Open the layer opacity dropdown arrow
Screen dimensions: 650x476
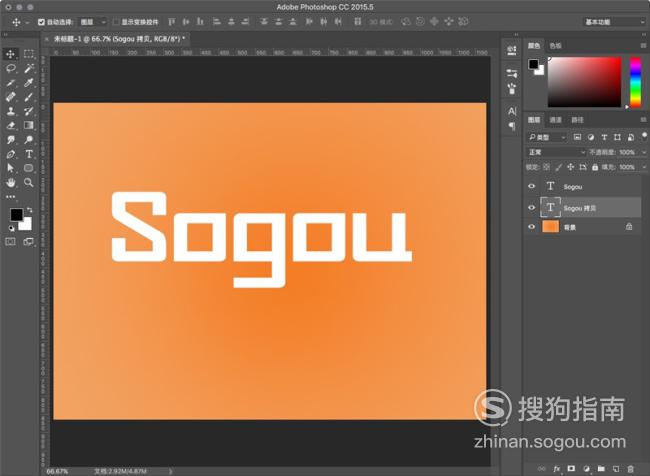pos(643,153)
